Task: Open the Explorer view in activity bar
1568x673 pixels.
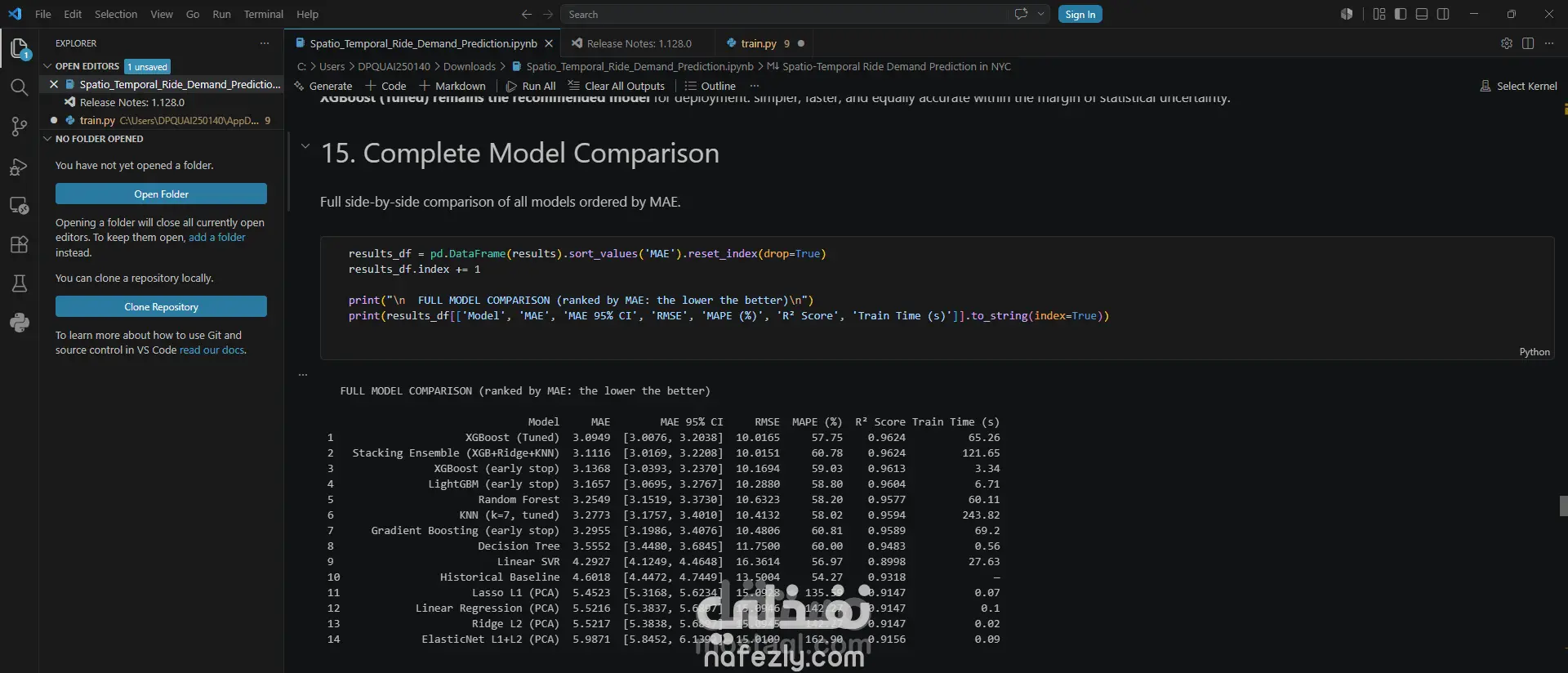Action: click(20, 49)
